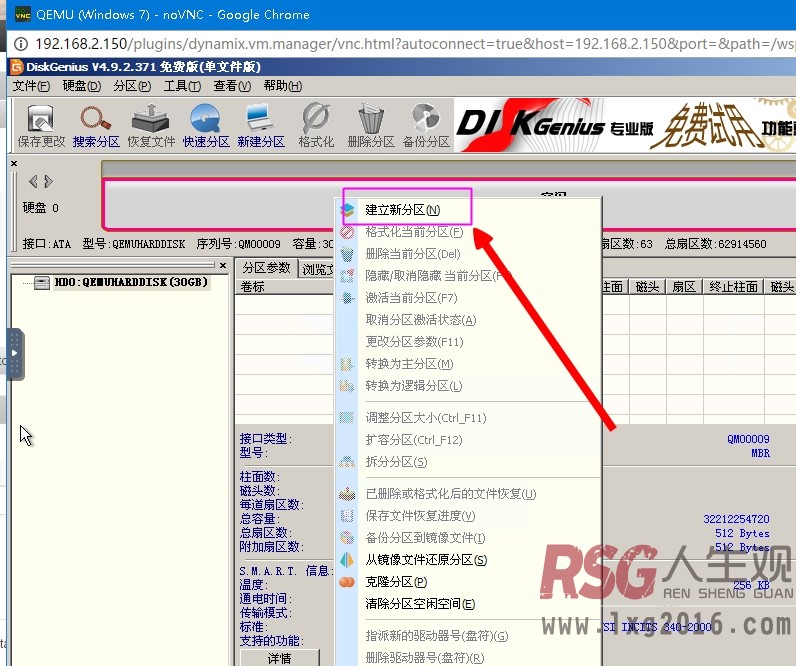Click the Format (格式化) toolbar icon
The height and width of the screenshot is (666, 796).
click(316, 126)
